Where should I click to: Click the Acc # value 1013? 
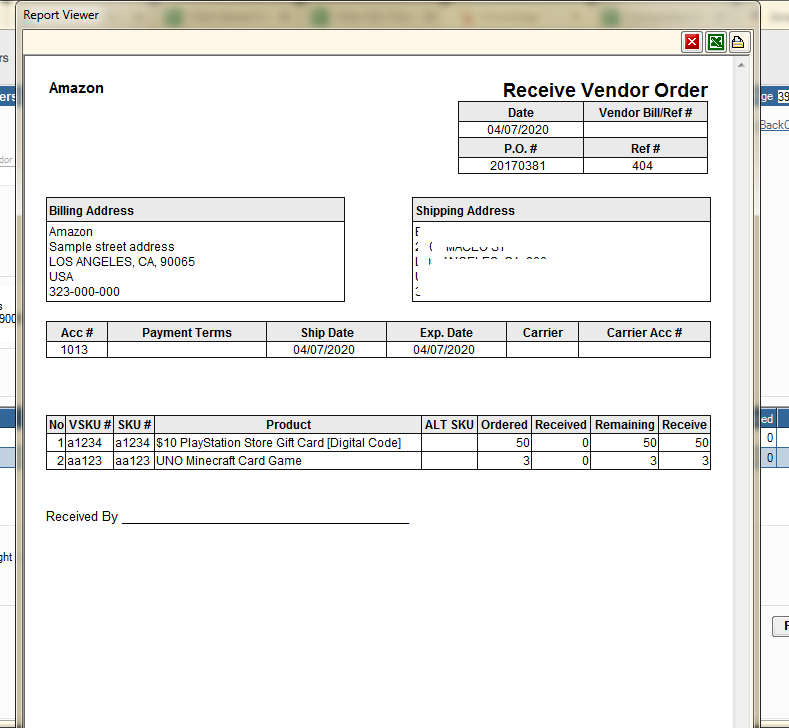click(77, 350)
